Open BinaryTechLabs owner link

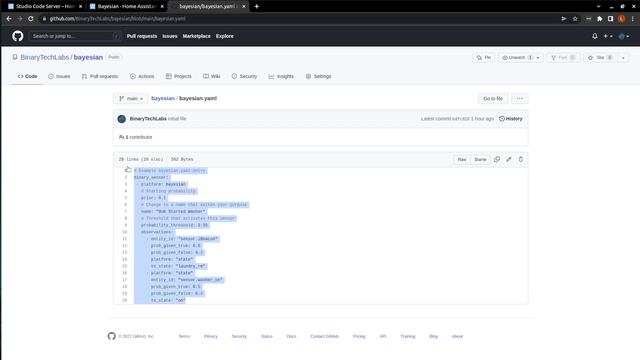(44, 57)
